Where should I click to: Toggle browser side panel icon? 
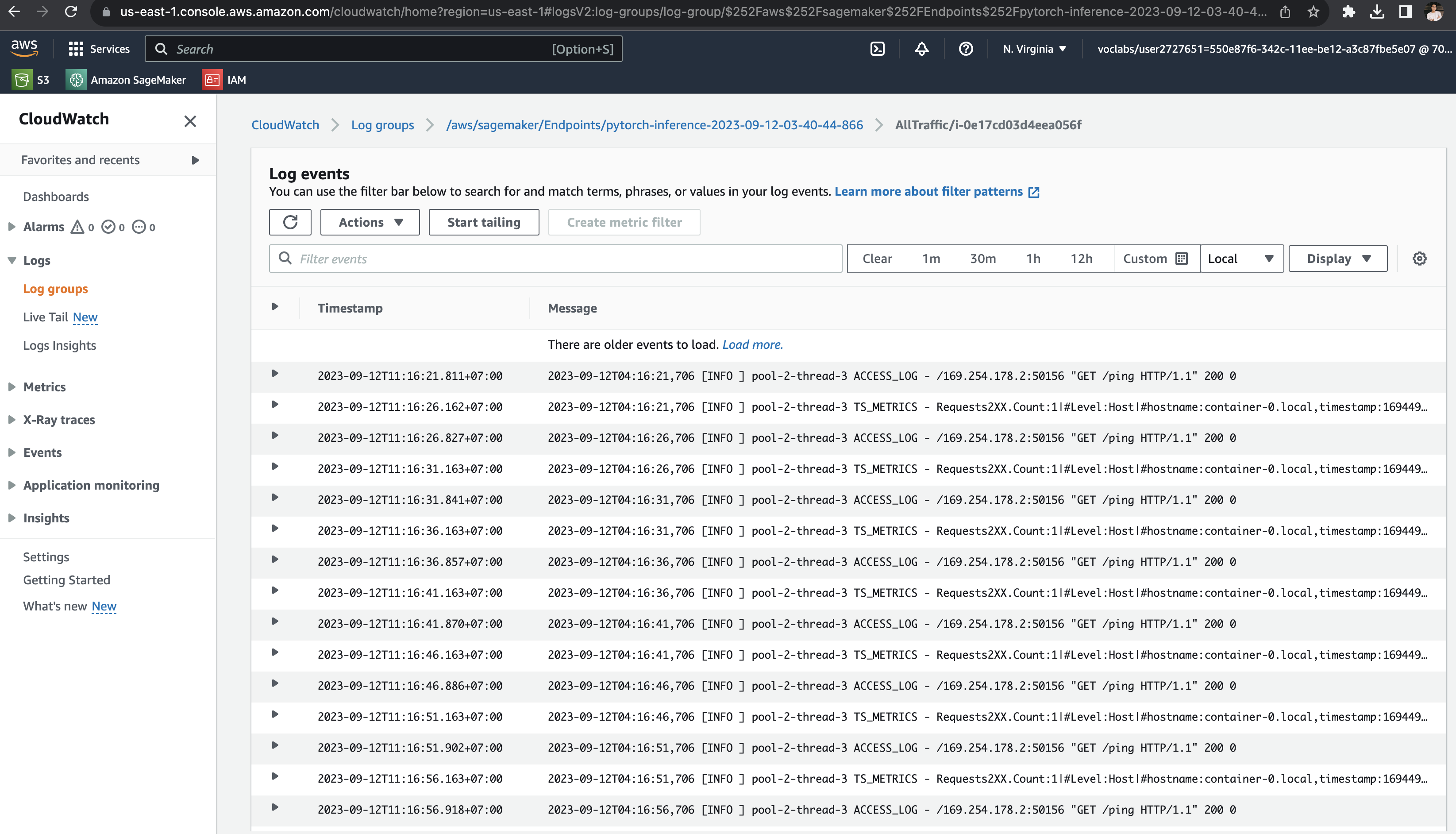click(1405, 12)
